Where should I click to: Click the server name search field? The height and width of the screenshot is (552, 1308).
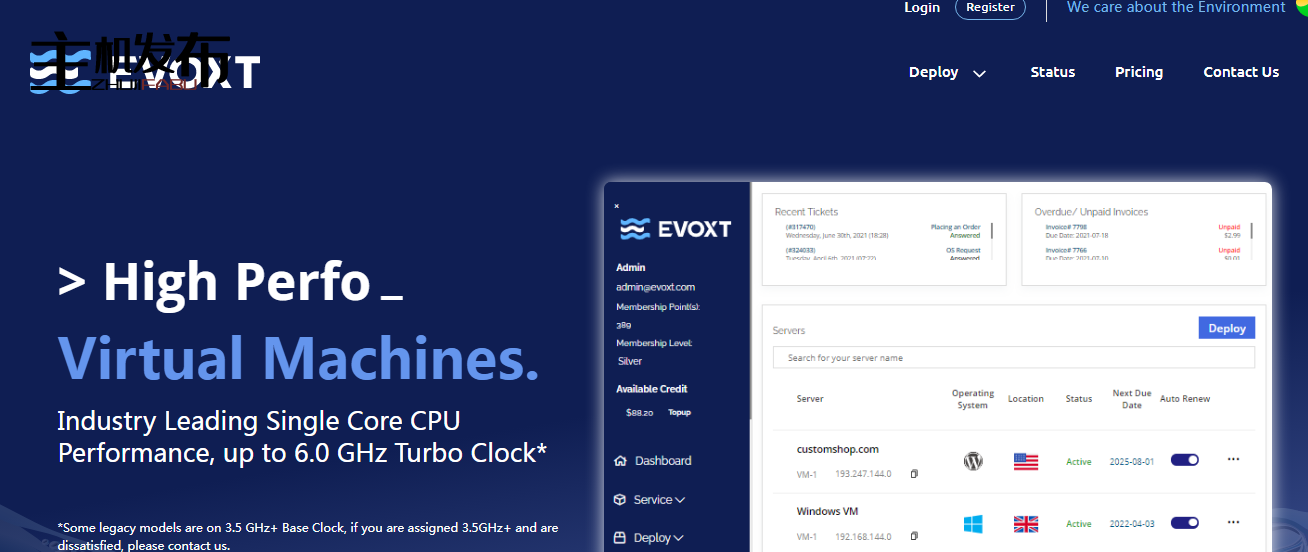point(1013,358)
